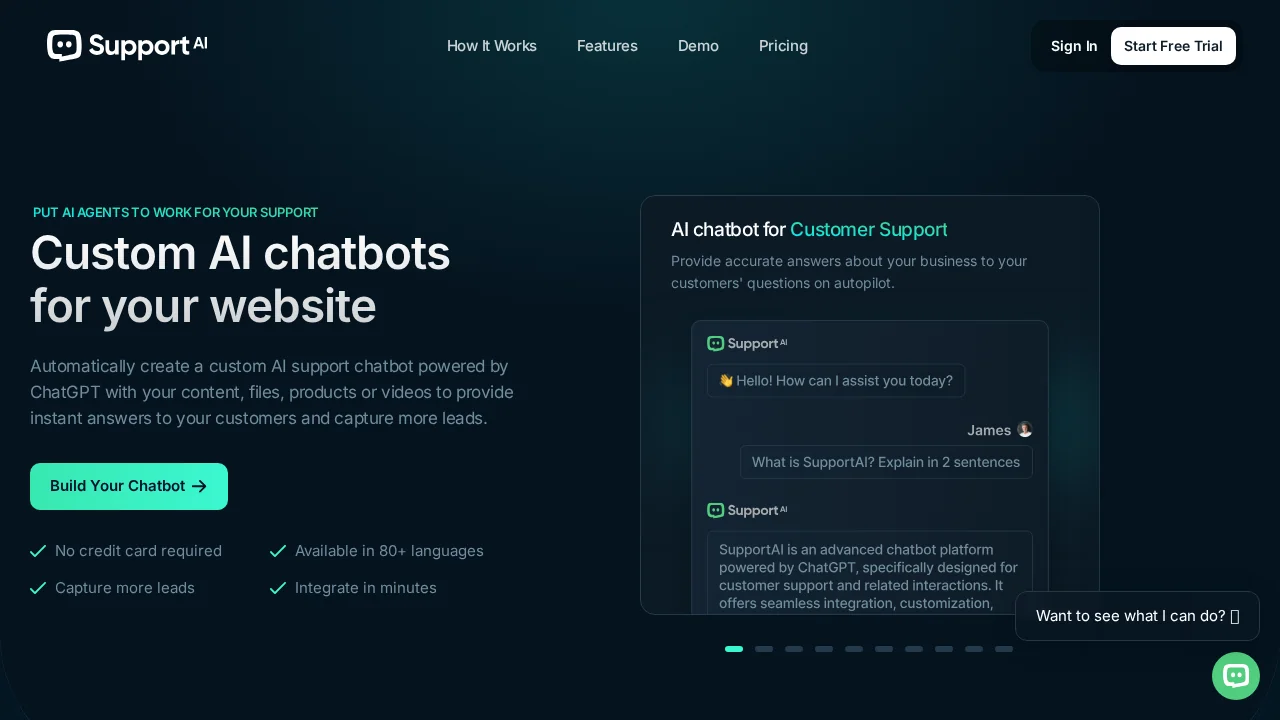Image resolution: width=1280 pixels, height=720 pixels.
Task: Click Build Your Chatbot
Action: [x=129, y=486]
